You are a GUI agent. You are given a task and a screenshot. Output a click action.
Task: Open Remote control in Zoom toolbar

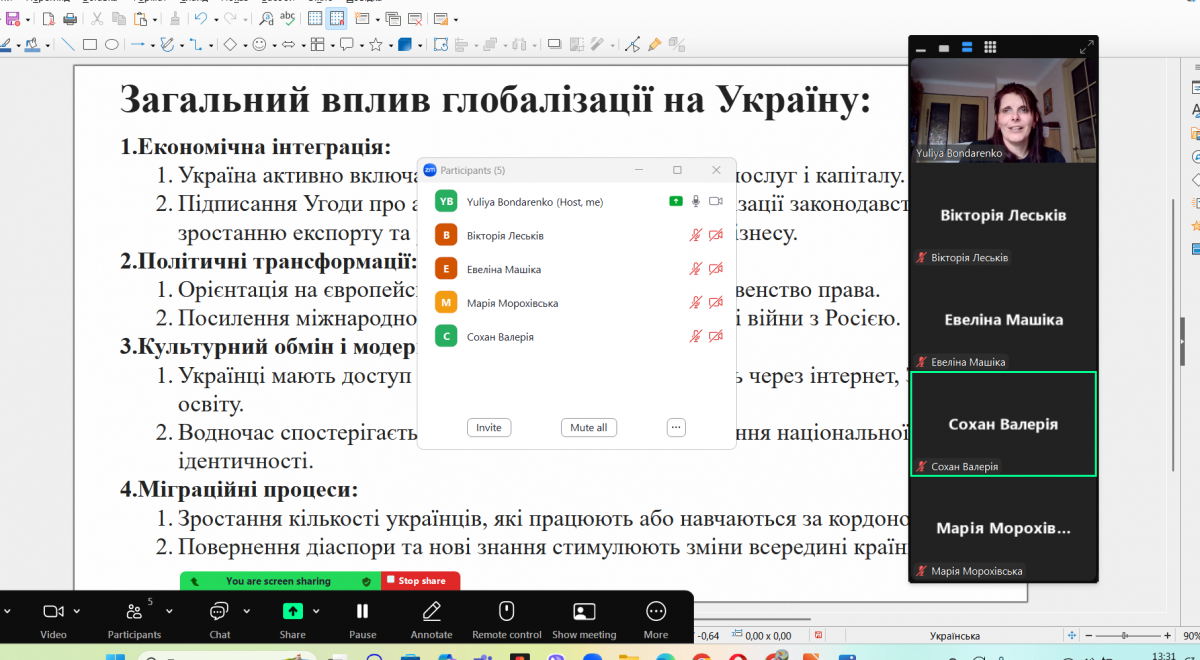pyautogui.click(x=506, y=611)
